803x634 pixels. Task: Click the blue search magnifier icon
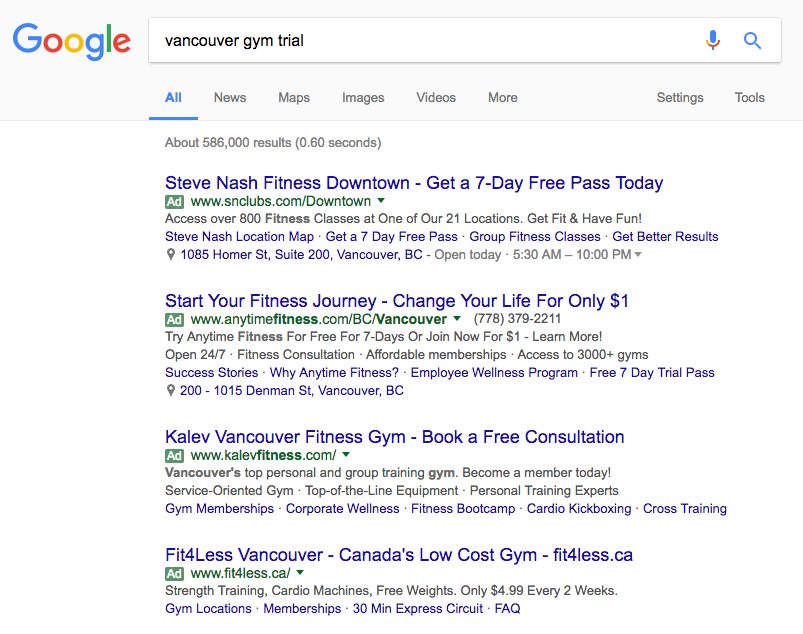pyautogui.click(x=752, y=40)
